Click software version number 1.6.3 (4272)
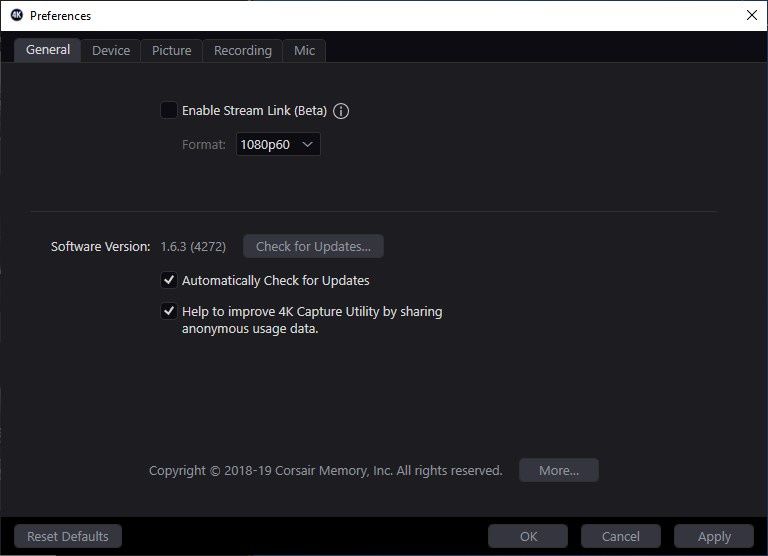 coord(193,246)
